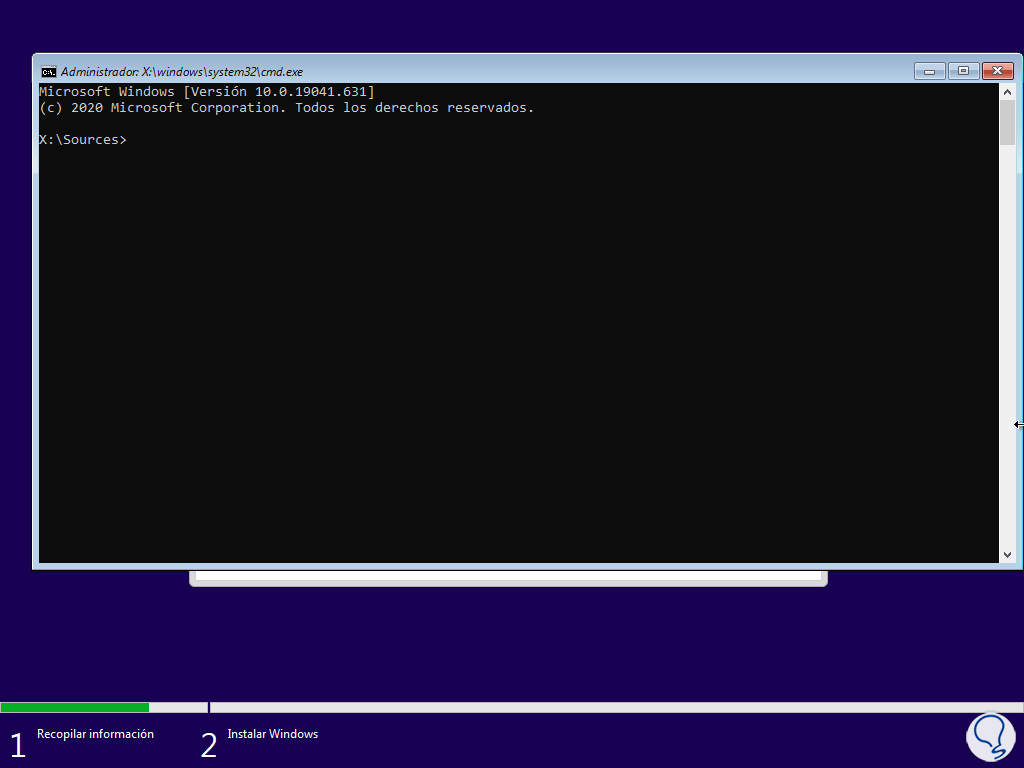Minimize the Administrador cmd.exe window
The image size is (1024, 768).
tap(929, 71)
